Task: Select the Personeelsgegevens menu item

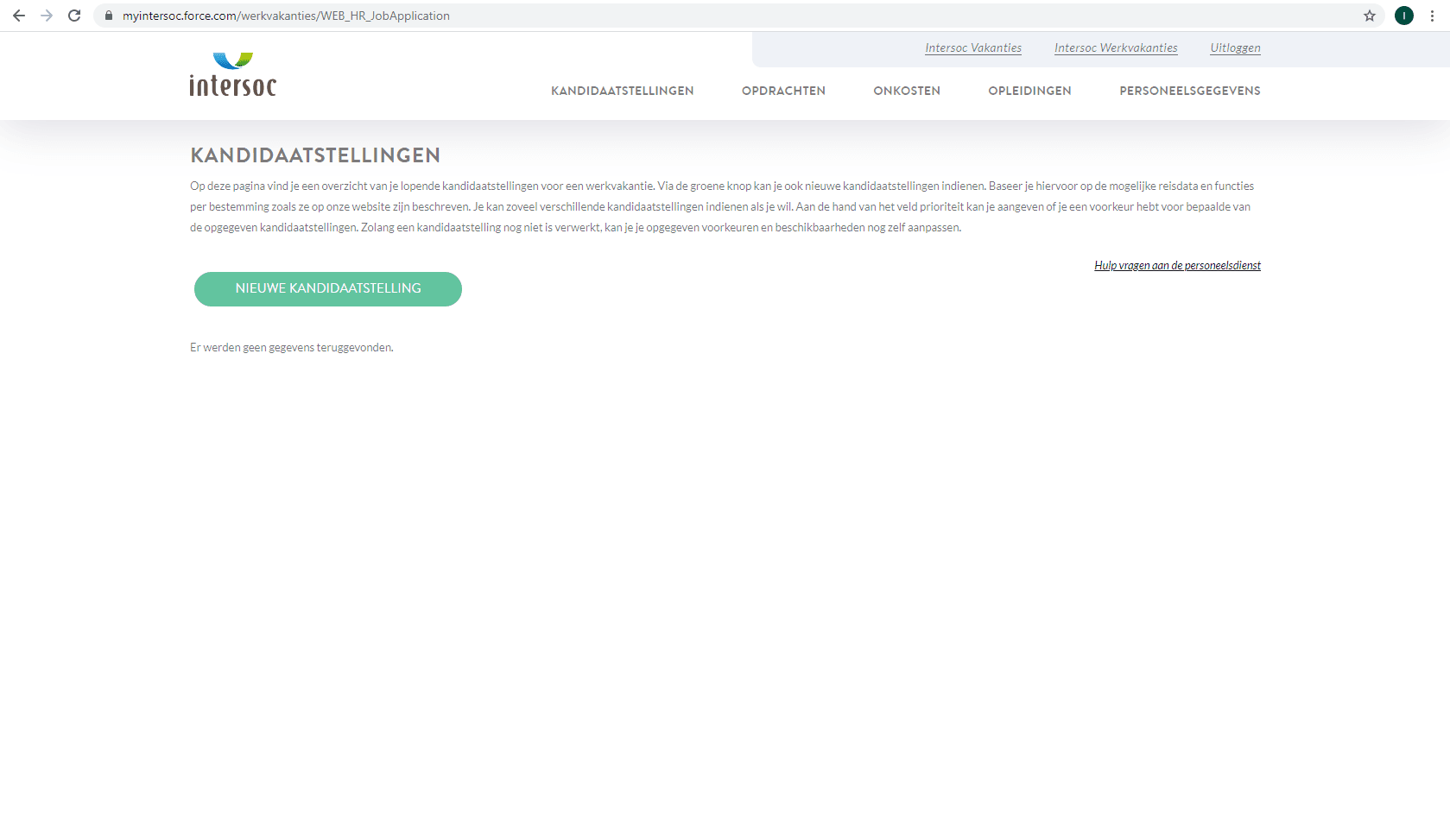Action: point(1190,91)
